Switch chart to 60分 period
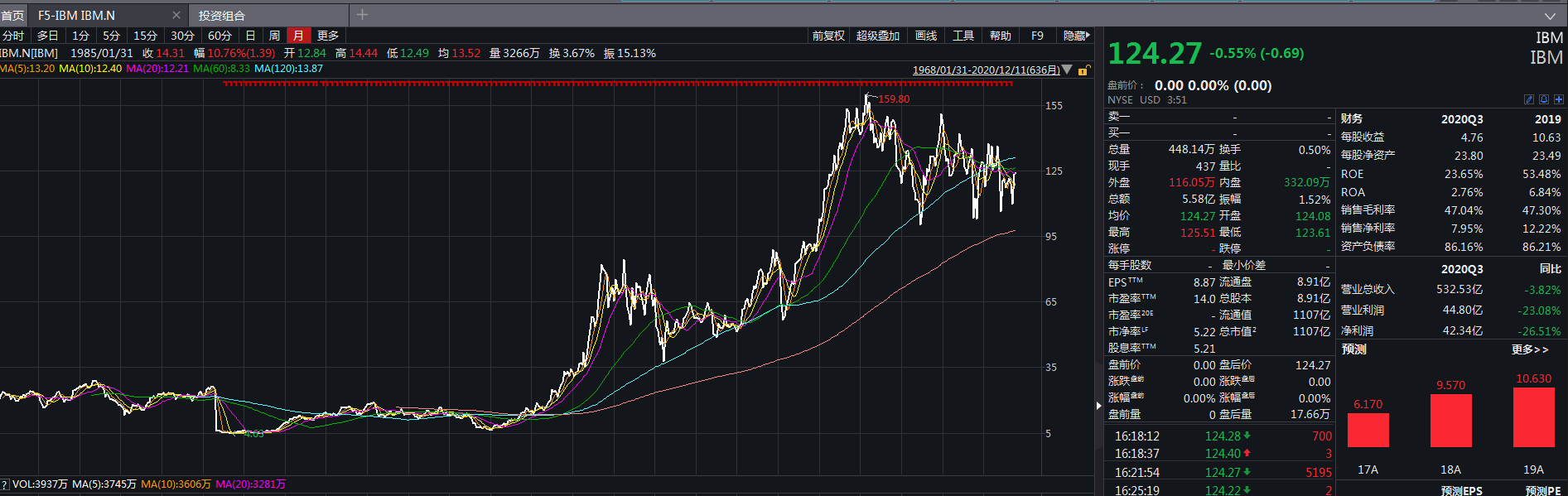Image resolution: width=1568 pixels, height=496 pixels. [x=220, y=36]
